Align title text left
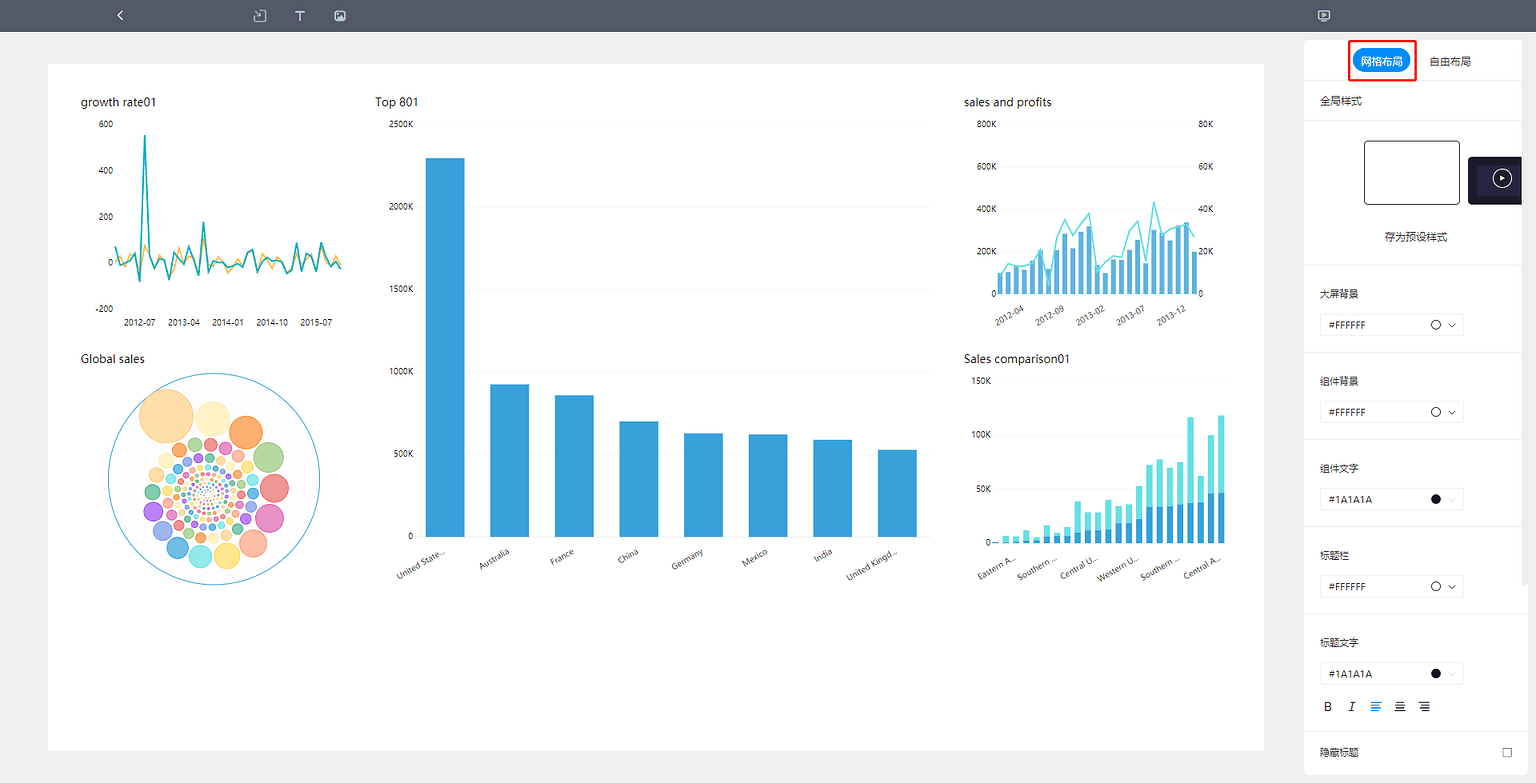Viewport: 1536px width, 783px height. click(1376, 707)
